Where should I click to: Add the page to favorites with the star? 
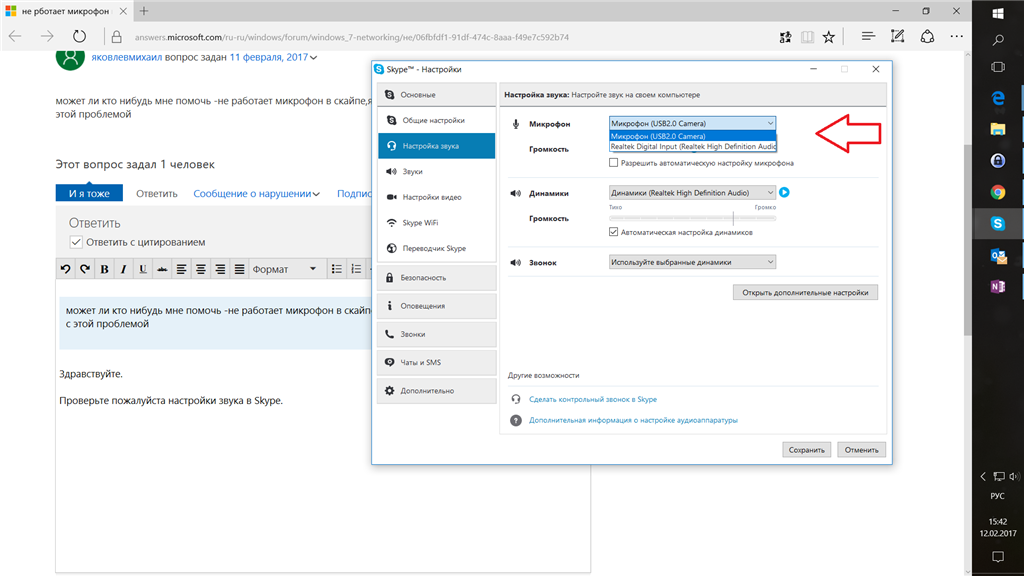pos(829,37)
